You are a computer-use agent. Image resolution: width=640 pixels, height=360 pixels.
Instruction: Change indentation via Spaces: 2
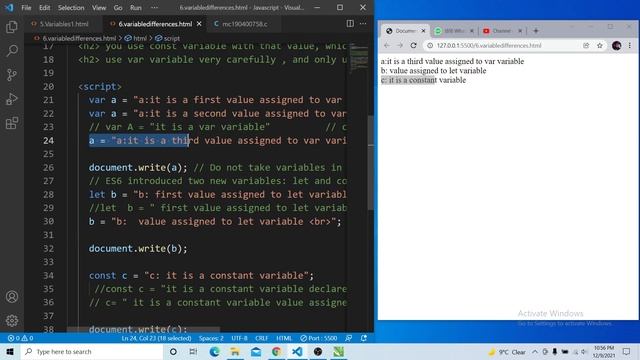pos(211,338)
